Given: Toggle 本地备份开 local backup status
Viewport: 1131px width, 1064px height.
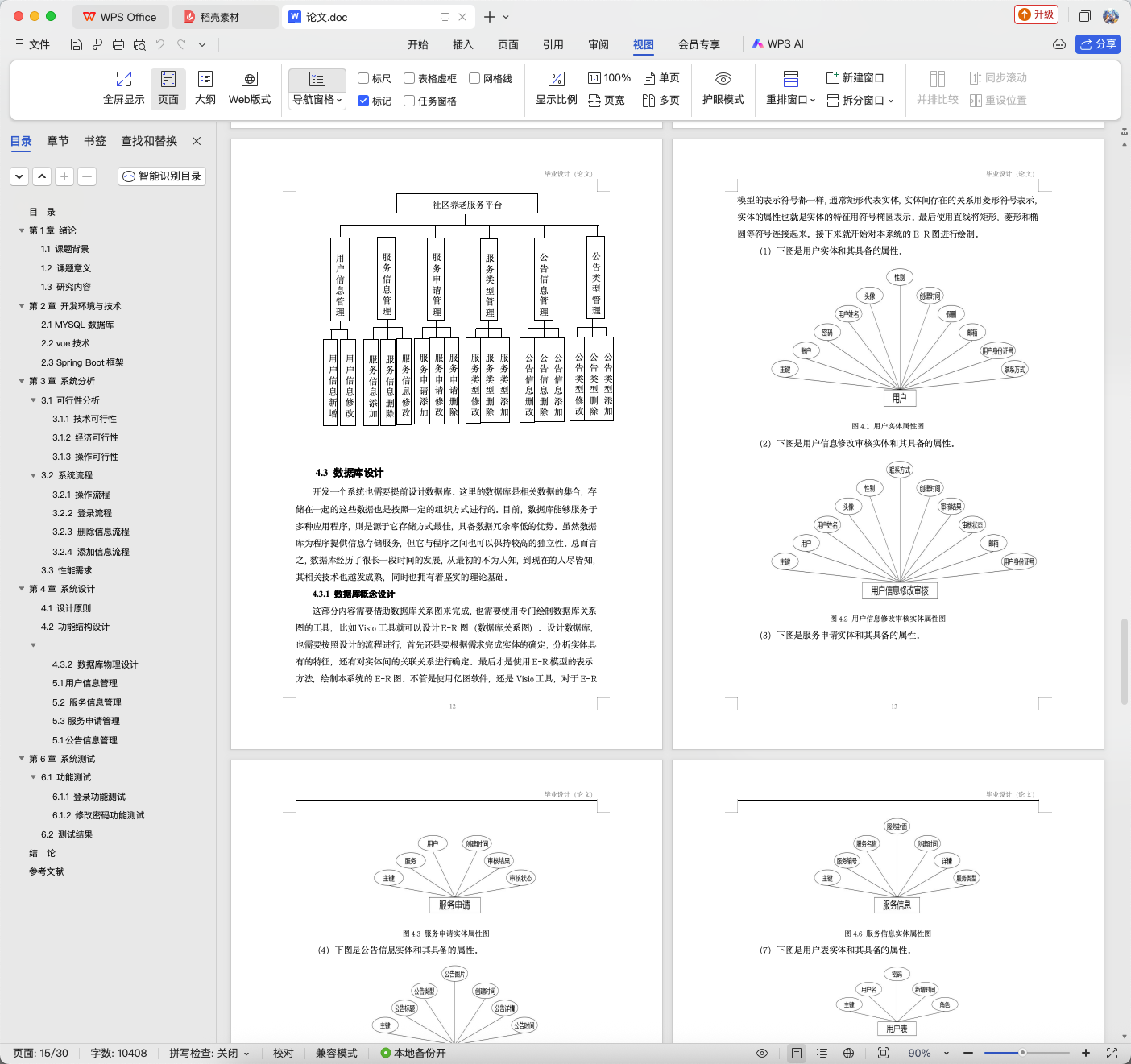Looking at the screenshot, I should [x=413, y=1053].
